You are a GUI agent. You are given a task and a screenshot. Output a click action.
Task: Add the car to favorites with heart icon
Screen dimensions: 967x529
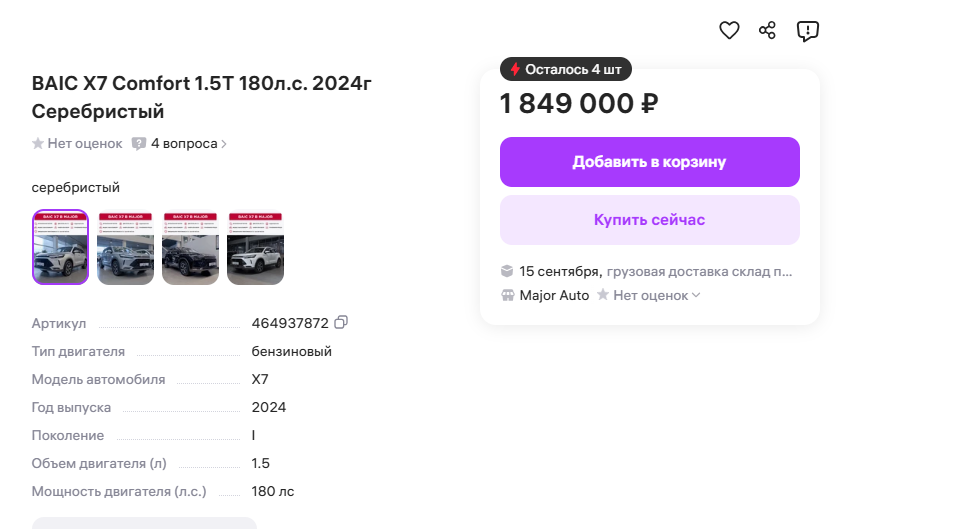tap(729, 31)
